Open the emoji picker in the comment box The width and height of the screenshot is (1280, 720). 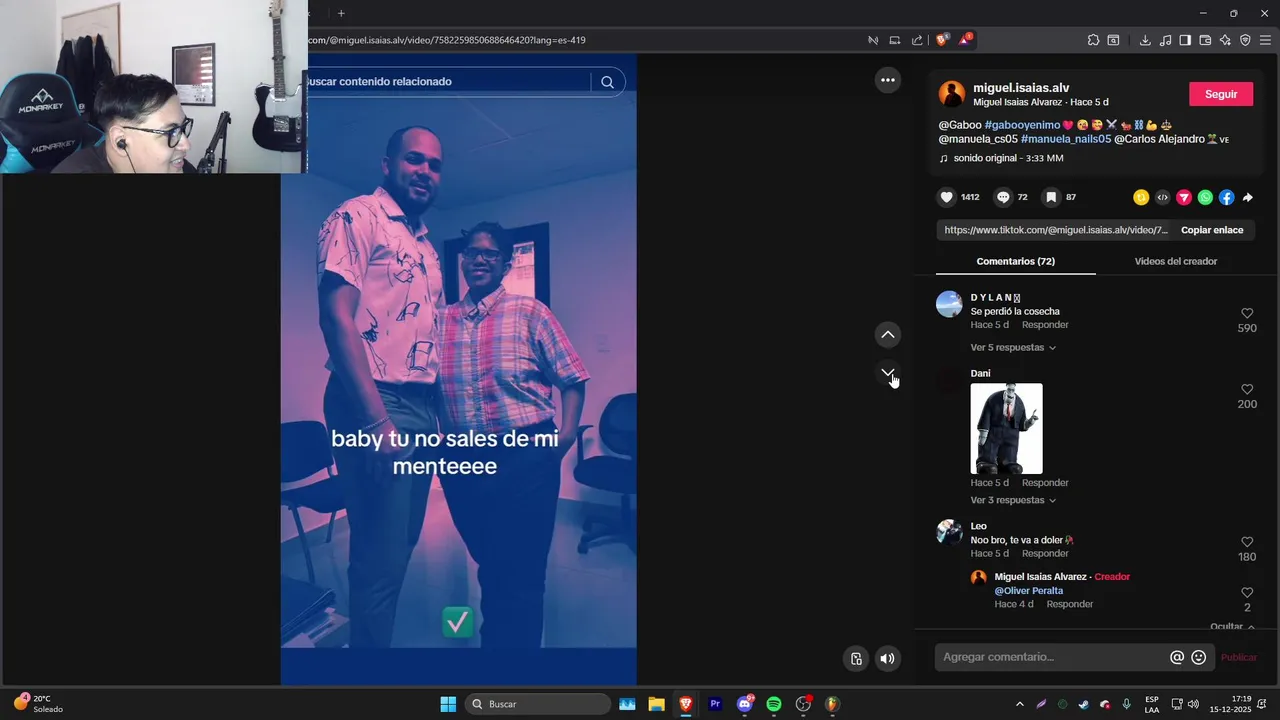pos(1199,657)
